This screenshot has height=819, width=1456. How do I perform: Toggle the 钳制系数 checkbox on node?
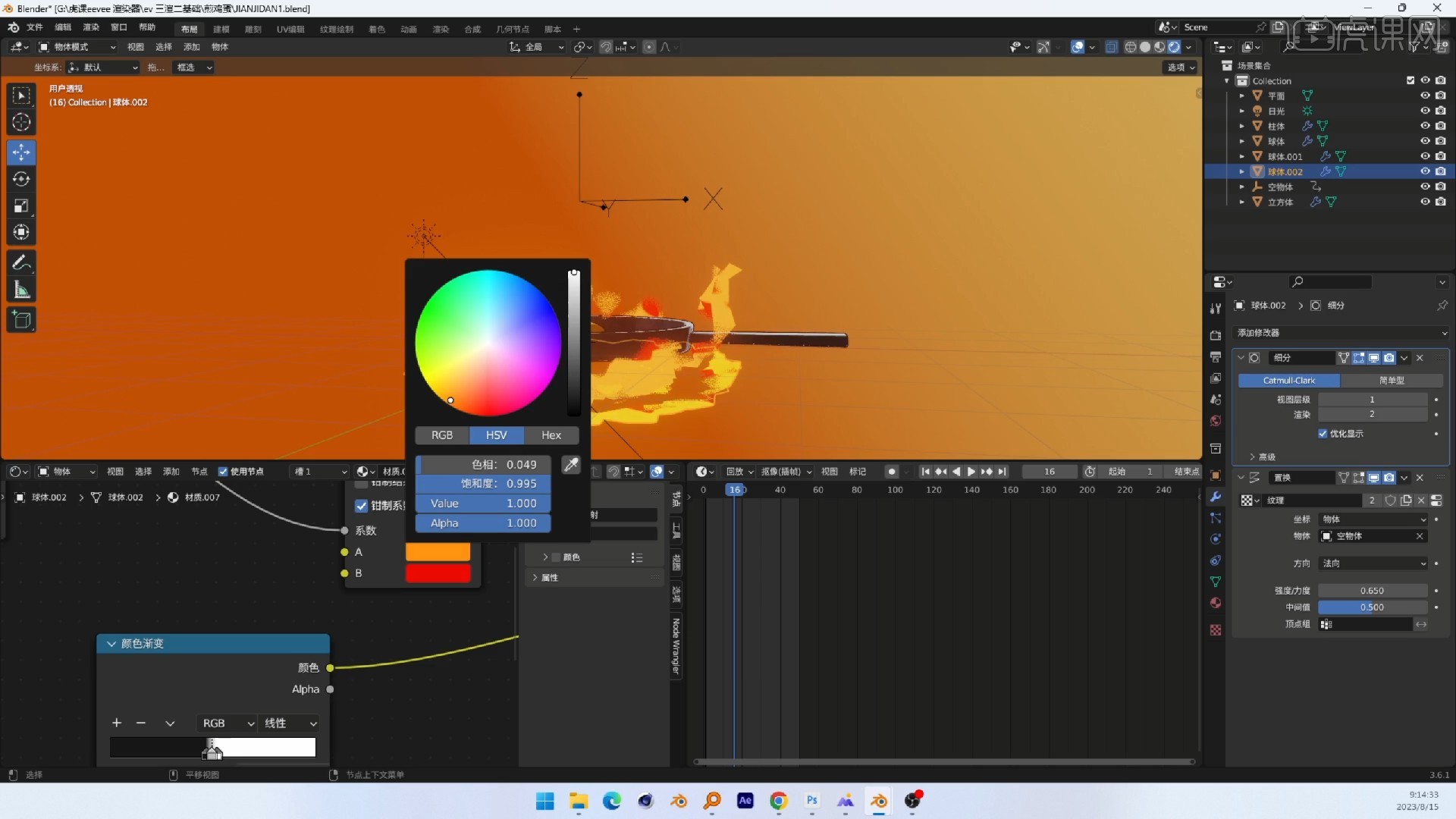(362, 506)
